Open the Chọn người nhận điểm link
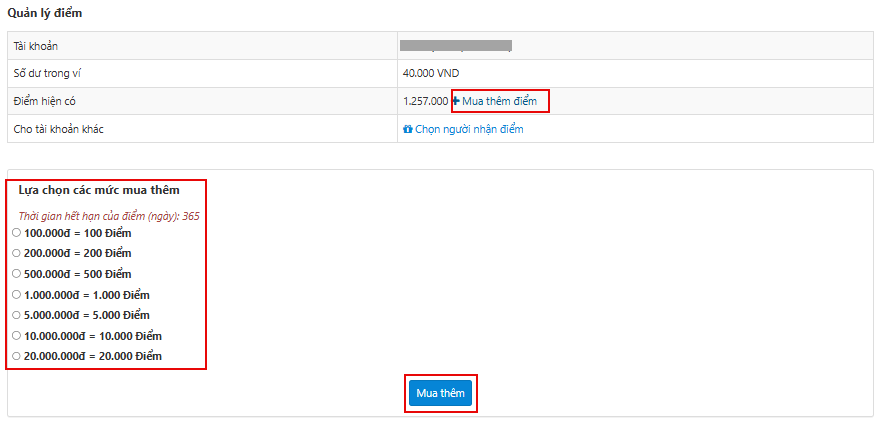The width and height of the screenshot is (878, 424). coord(468,130)
